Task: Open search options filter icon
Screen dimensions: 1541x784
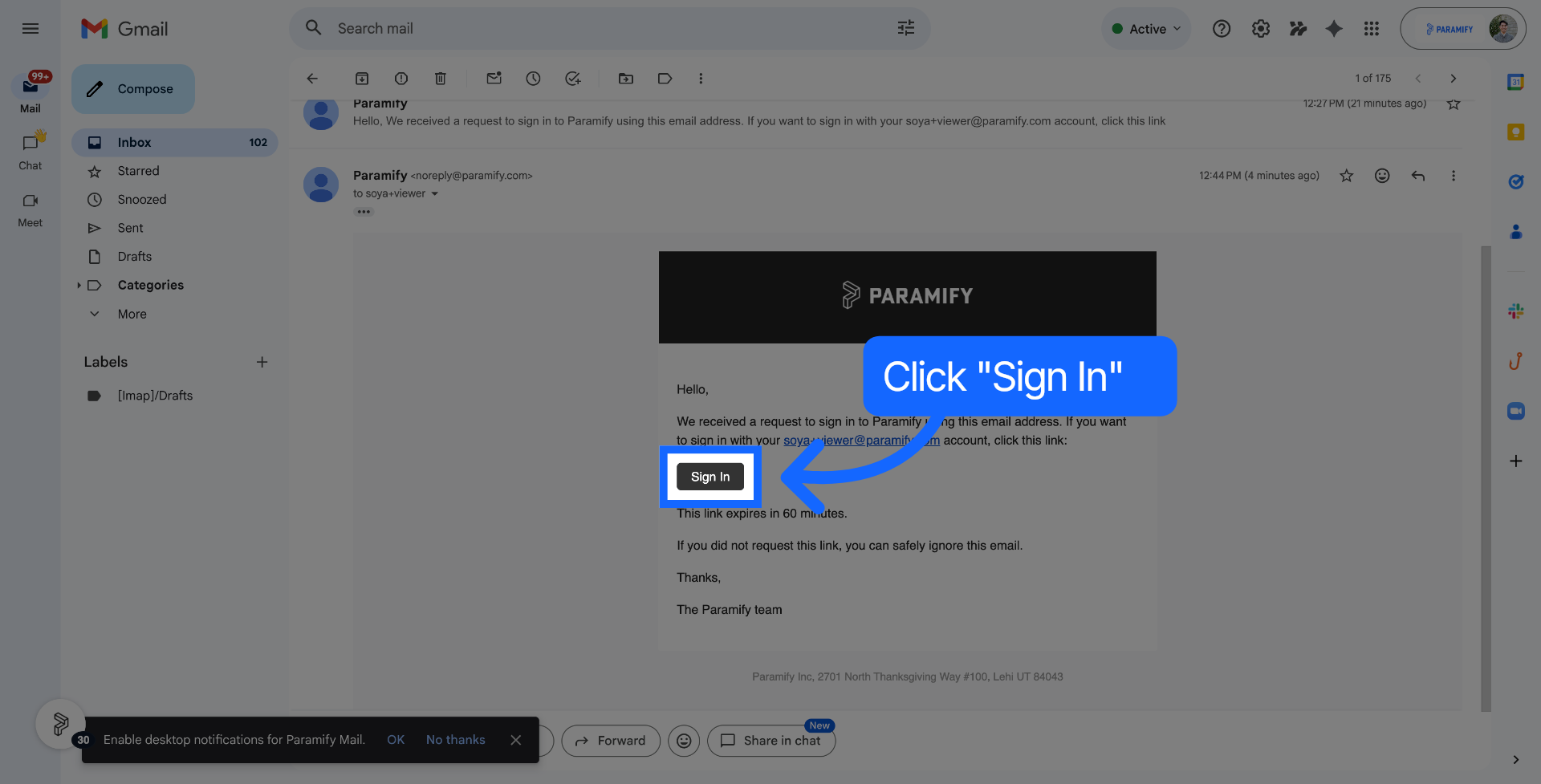Action: coord(905,29)
